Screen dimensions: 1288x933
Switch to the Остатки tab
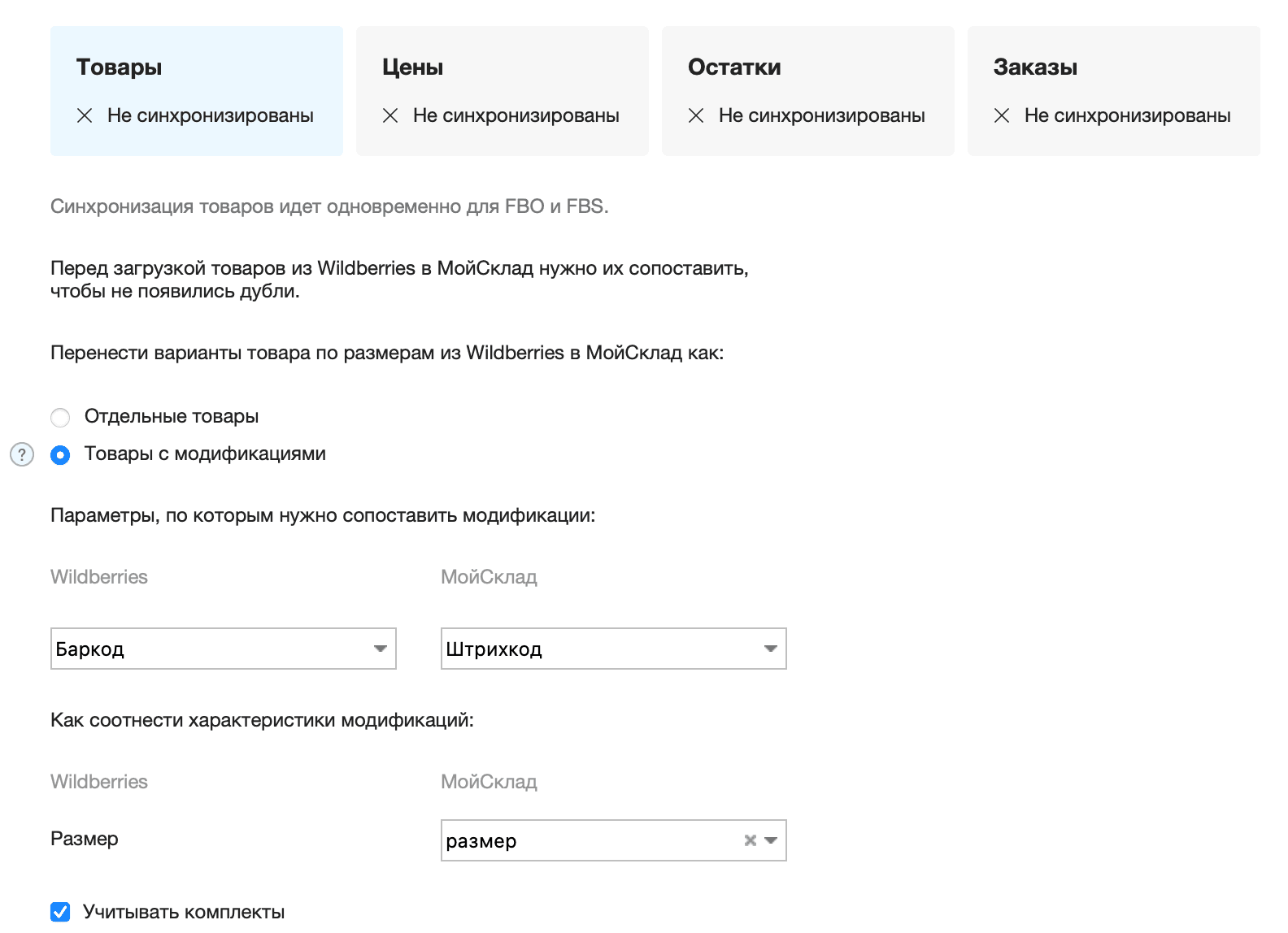tap(807, 89)
